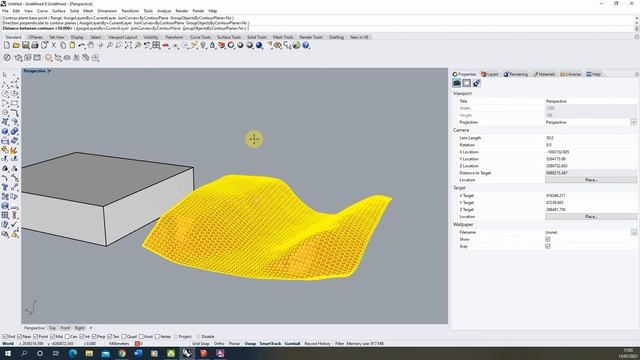Click the Camera Location Place button
640x360 pixels.
pos(591,180)
